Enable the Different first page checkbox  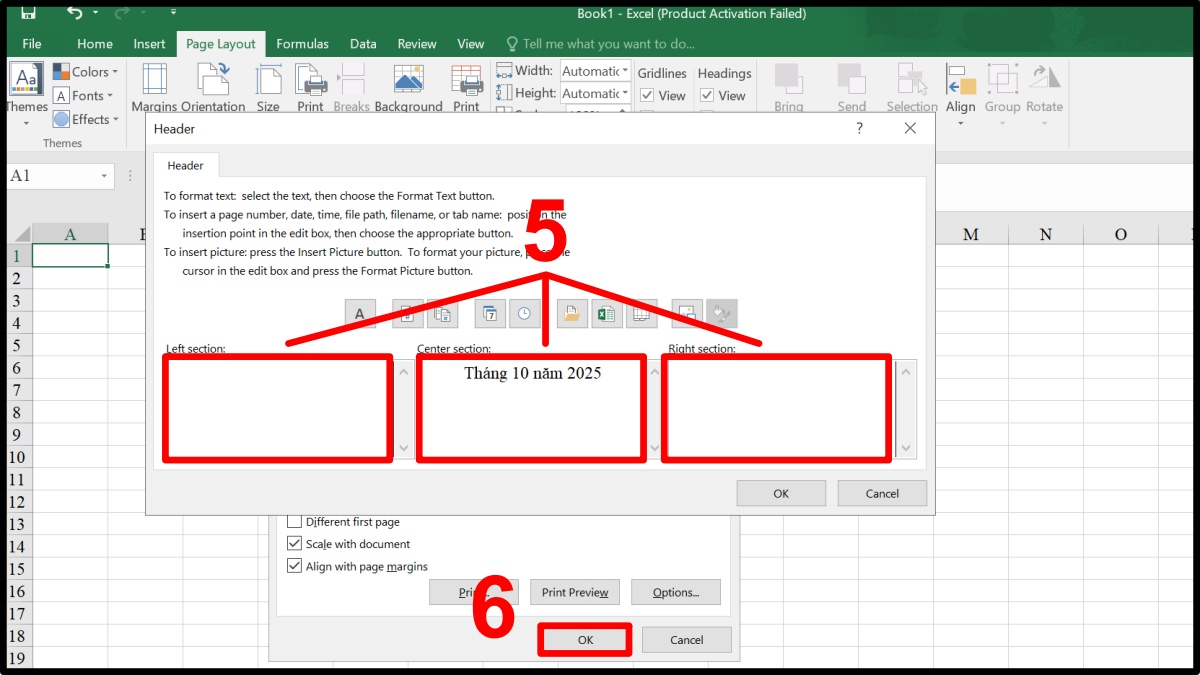(x=294, y=521)
